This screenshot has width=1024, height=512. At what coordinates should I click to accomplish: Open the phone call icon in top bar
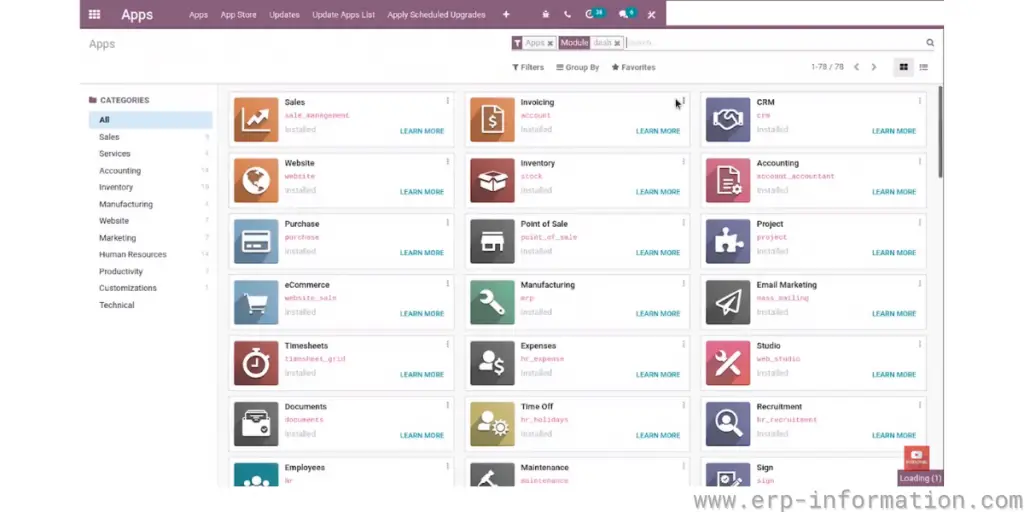pos(567,14)
